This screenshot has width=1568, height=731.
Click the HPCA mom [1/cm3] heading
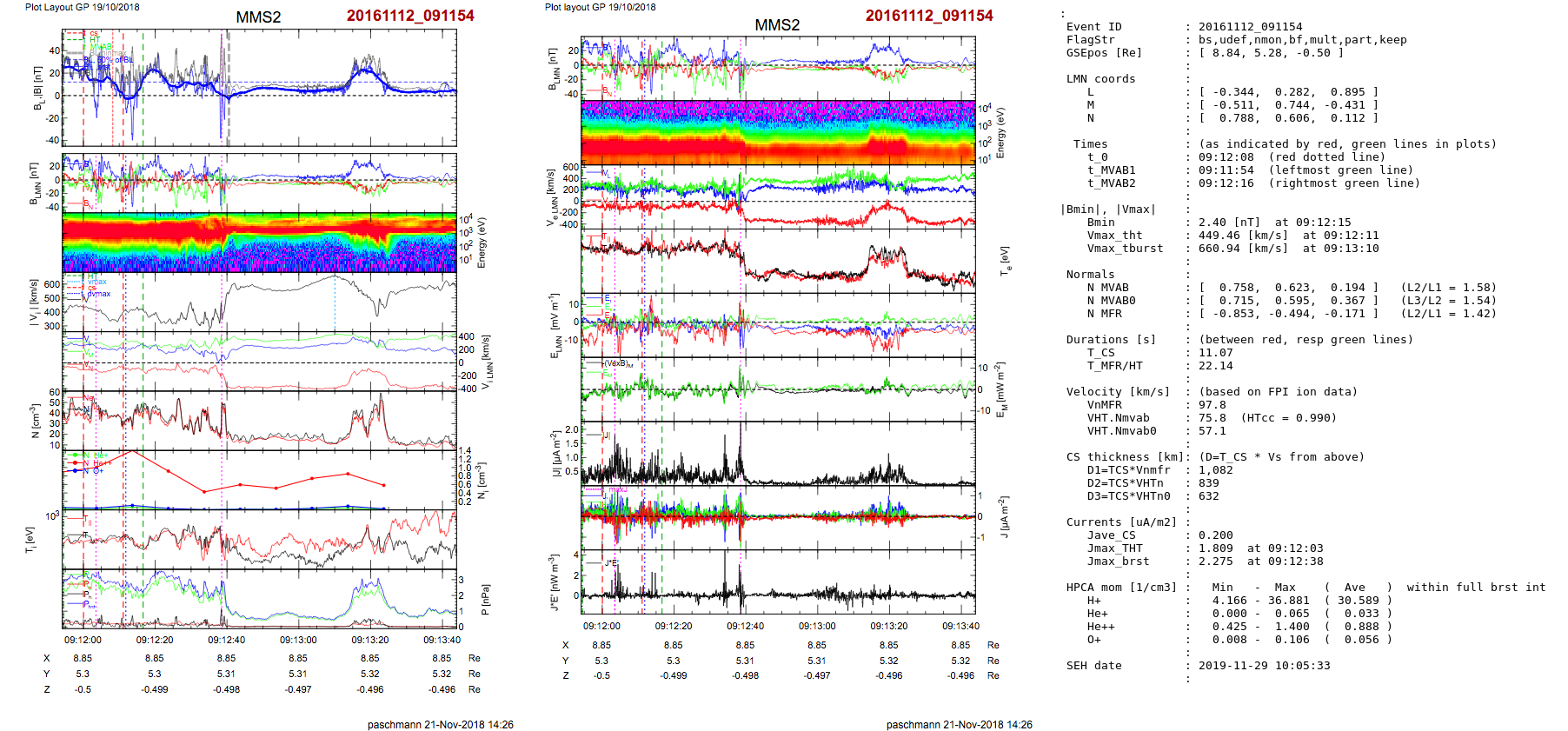click(1121, 588)
